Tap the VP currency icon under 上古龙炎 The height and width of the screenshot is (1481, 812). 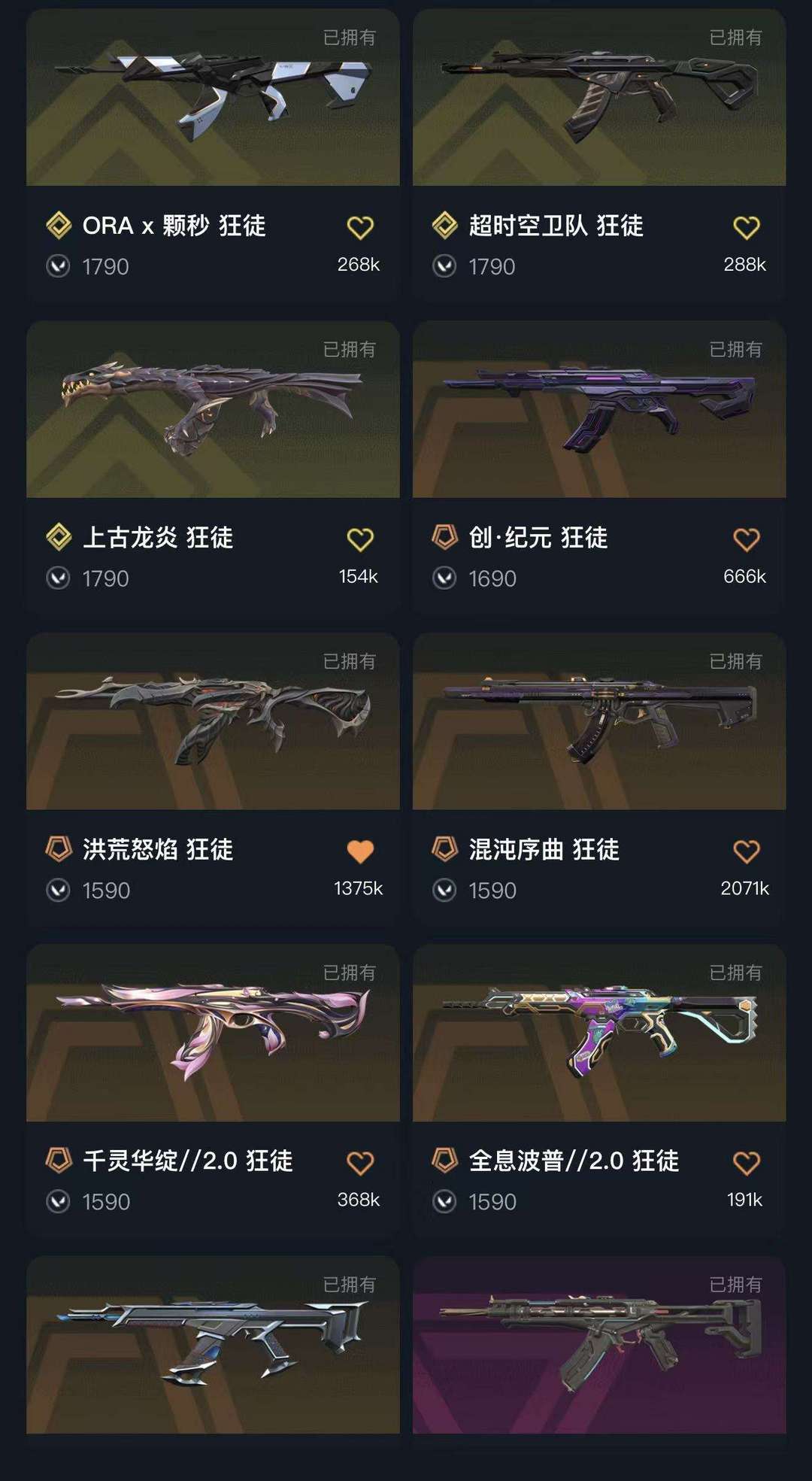(x=58, y=578)
